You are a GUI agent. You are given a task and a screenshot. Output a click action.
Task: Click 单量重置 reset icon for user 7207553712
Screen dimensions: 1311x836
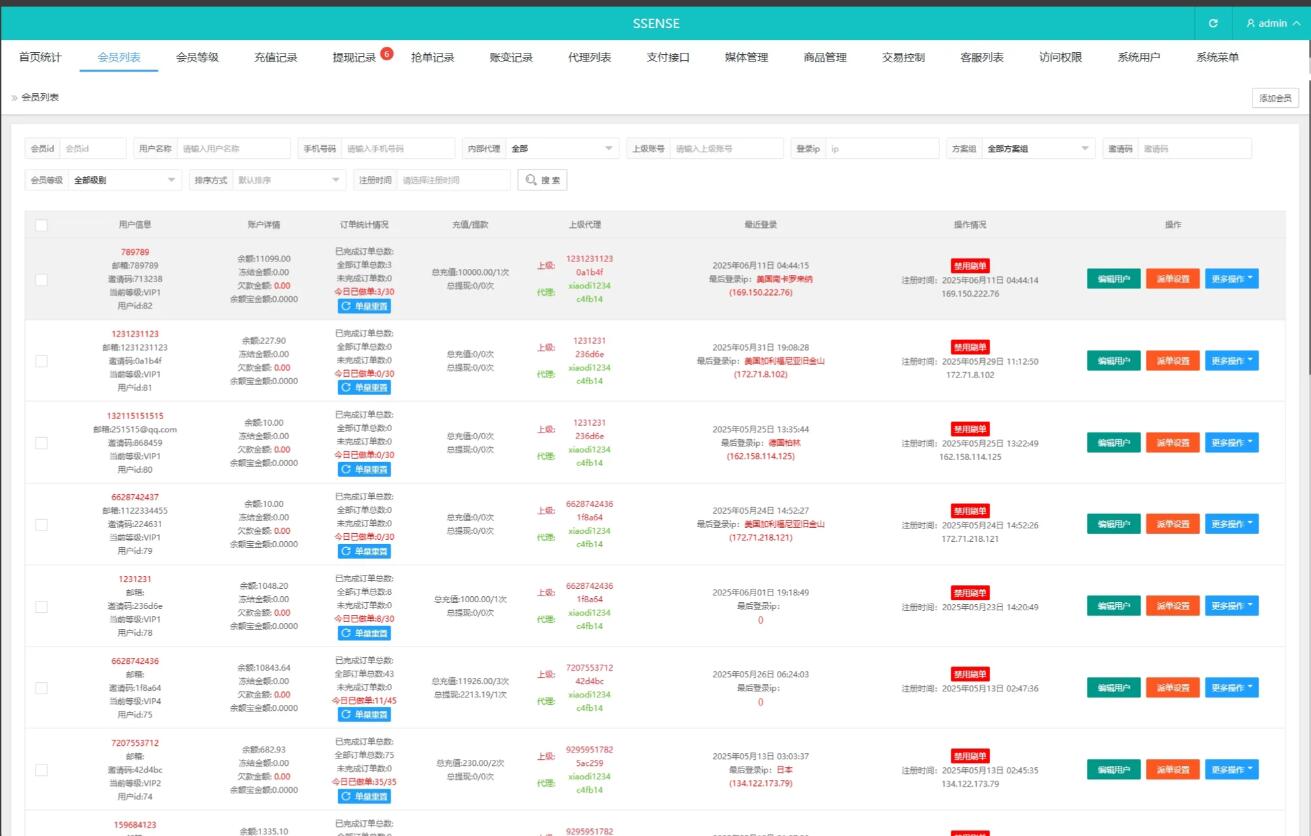point(348,797)
